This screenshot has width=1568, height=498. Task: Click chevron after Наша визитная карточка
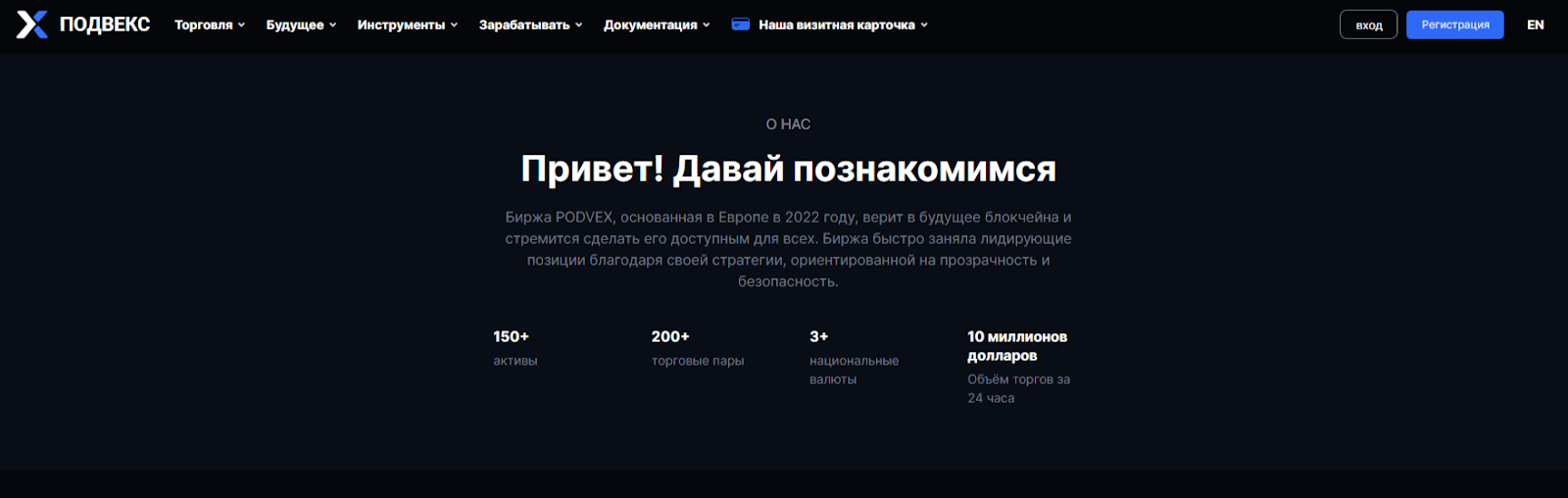pos(924,25)
